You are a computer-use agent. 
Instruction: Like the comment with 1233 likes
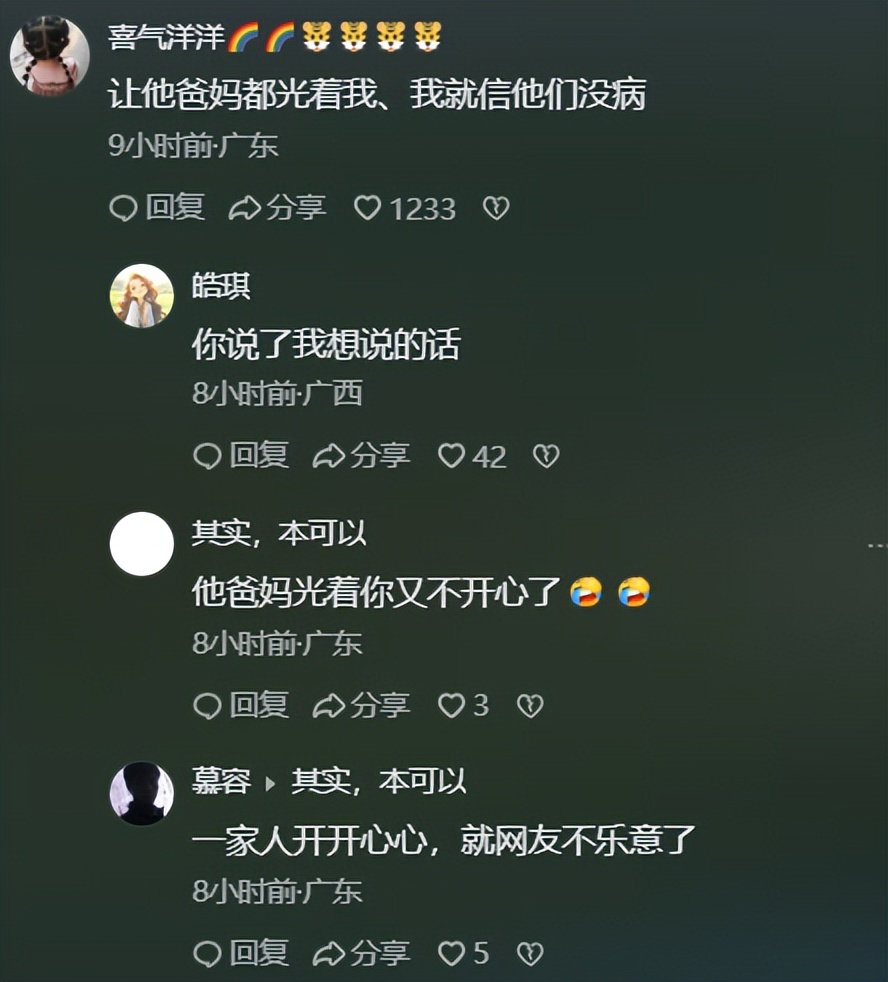(405, 208)
